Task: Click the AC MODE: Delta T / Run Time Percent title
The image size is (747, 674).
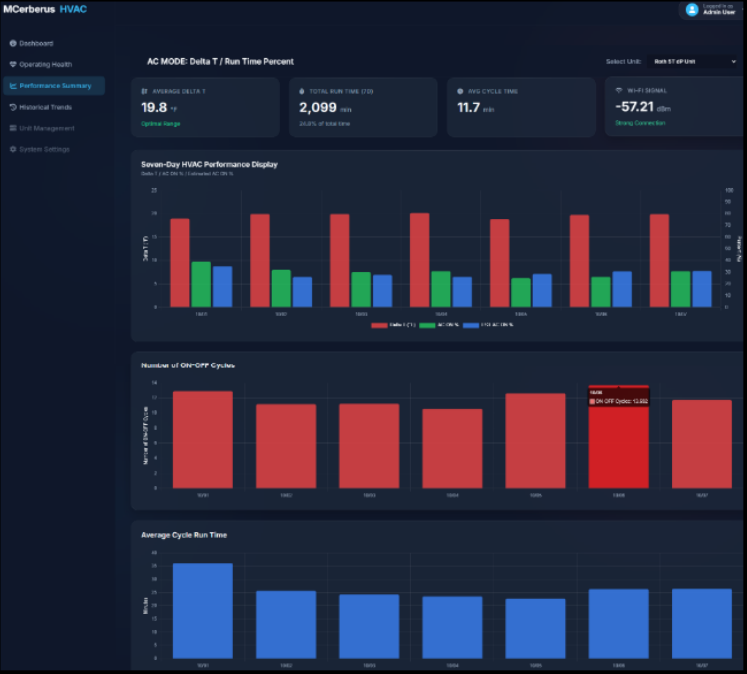Action: pos(220,61)
